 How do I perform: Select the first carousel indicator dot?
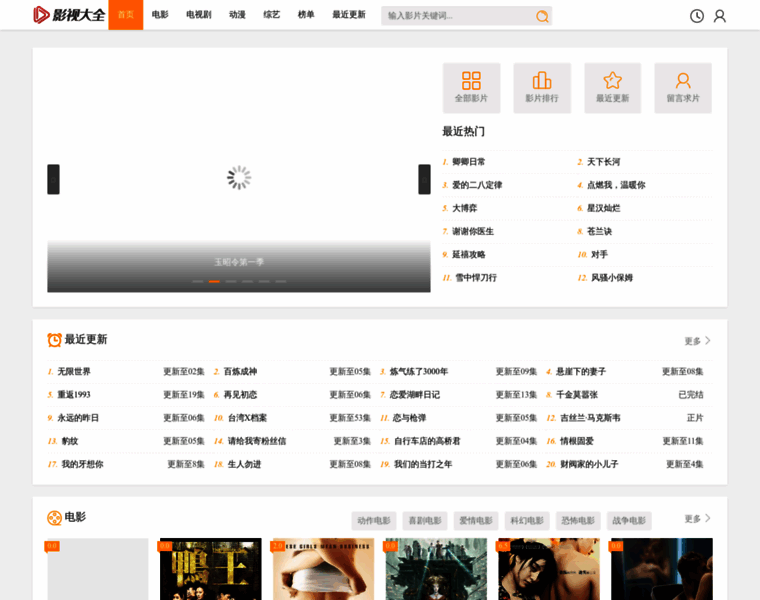click(198, 281)
